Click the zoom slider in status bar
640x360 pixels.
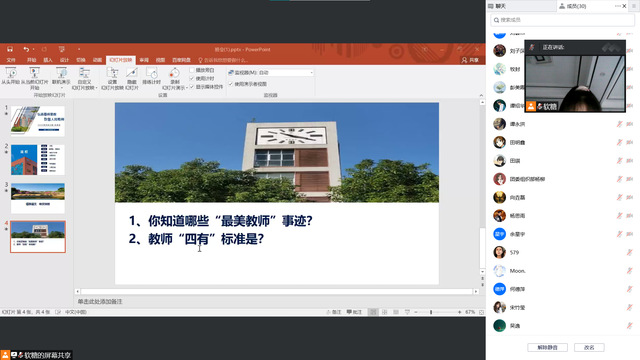[431, 312]
